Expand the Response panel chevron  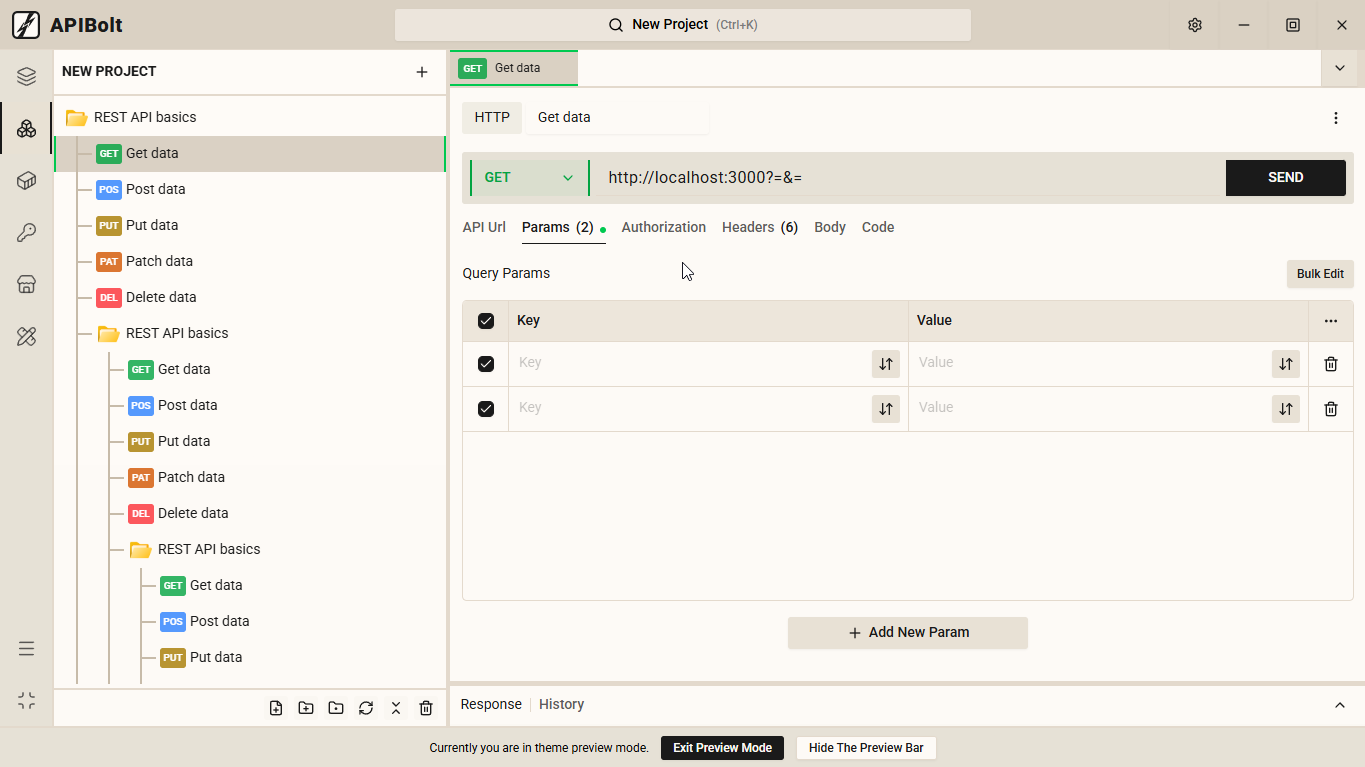click(x=1340, y=705)
